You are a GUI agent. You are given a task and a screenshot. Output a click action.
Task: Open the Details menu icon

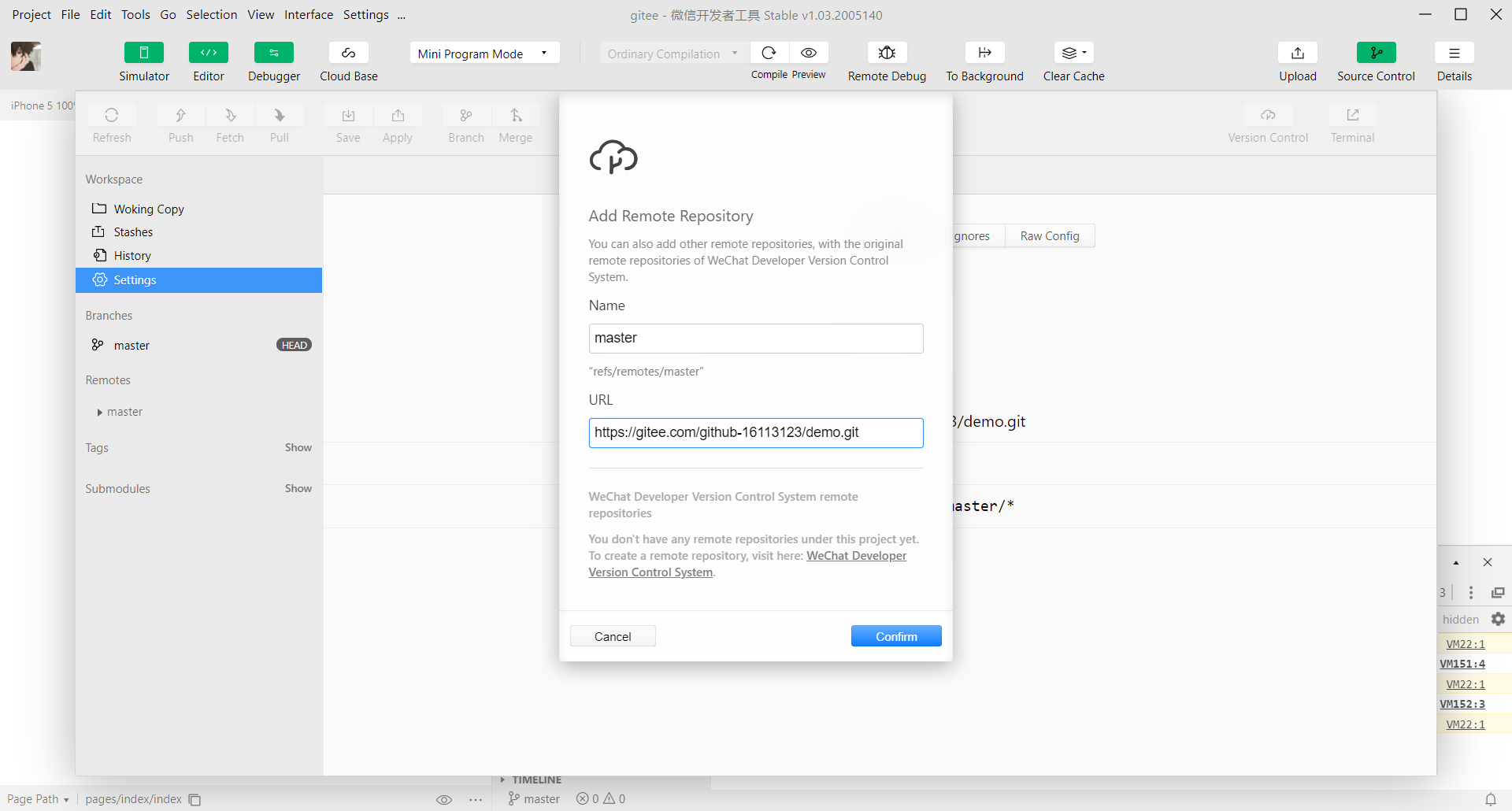1454,53
